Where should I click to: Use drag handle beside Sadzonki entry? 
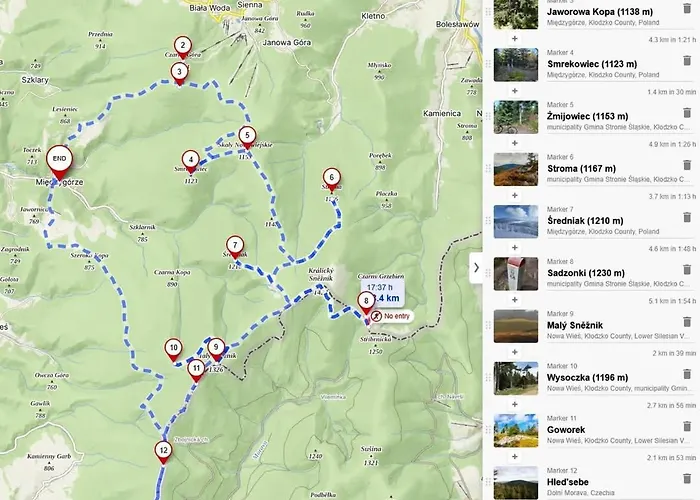coord(488,273)
